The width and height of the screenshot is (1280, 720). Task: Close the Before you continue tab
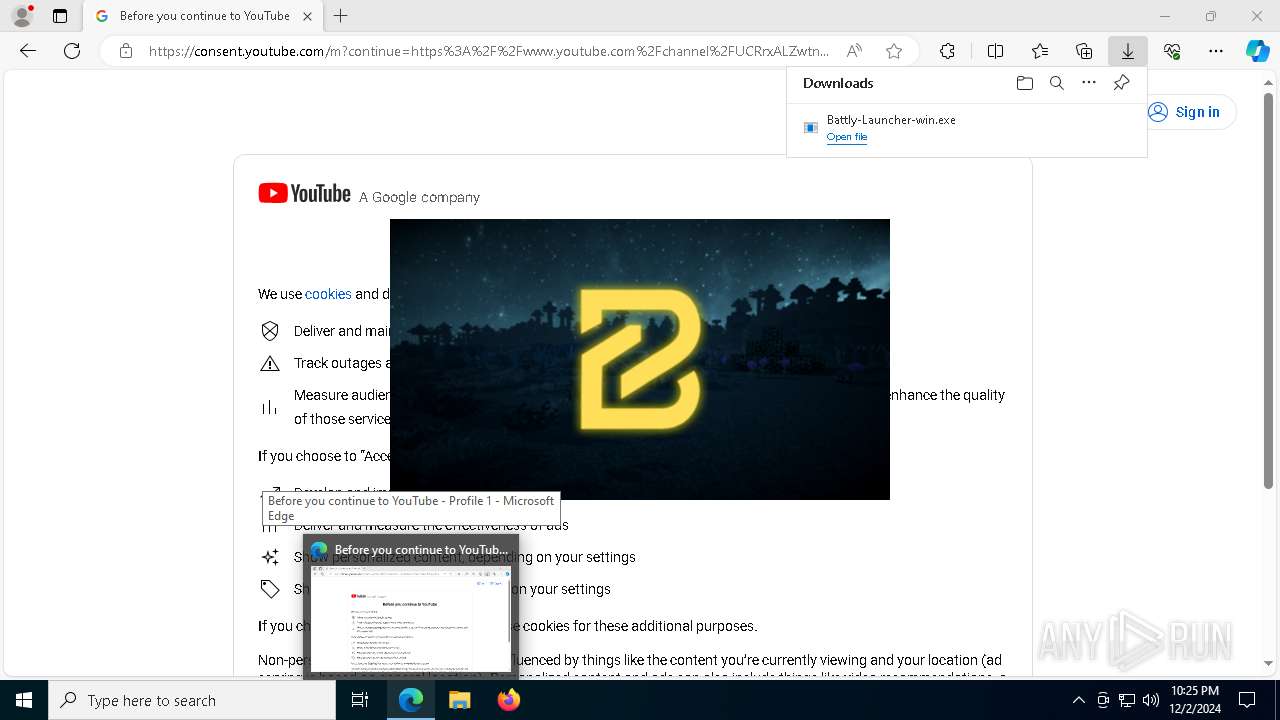tap(307, 16)
